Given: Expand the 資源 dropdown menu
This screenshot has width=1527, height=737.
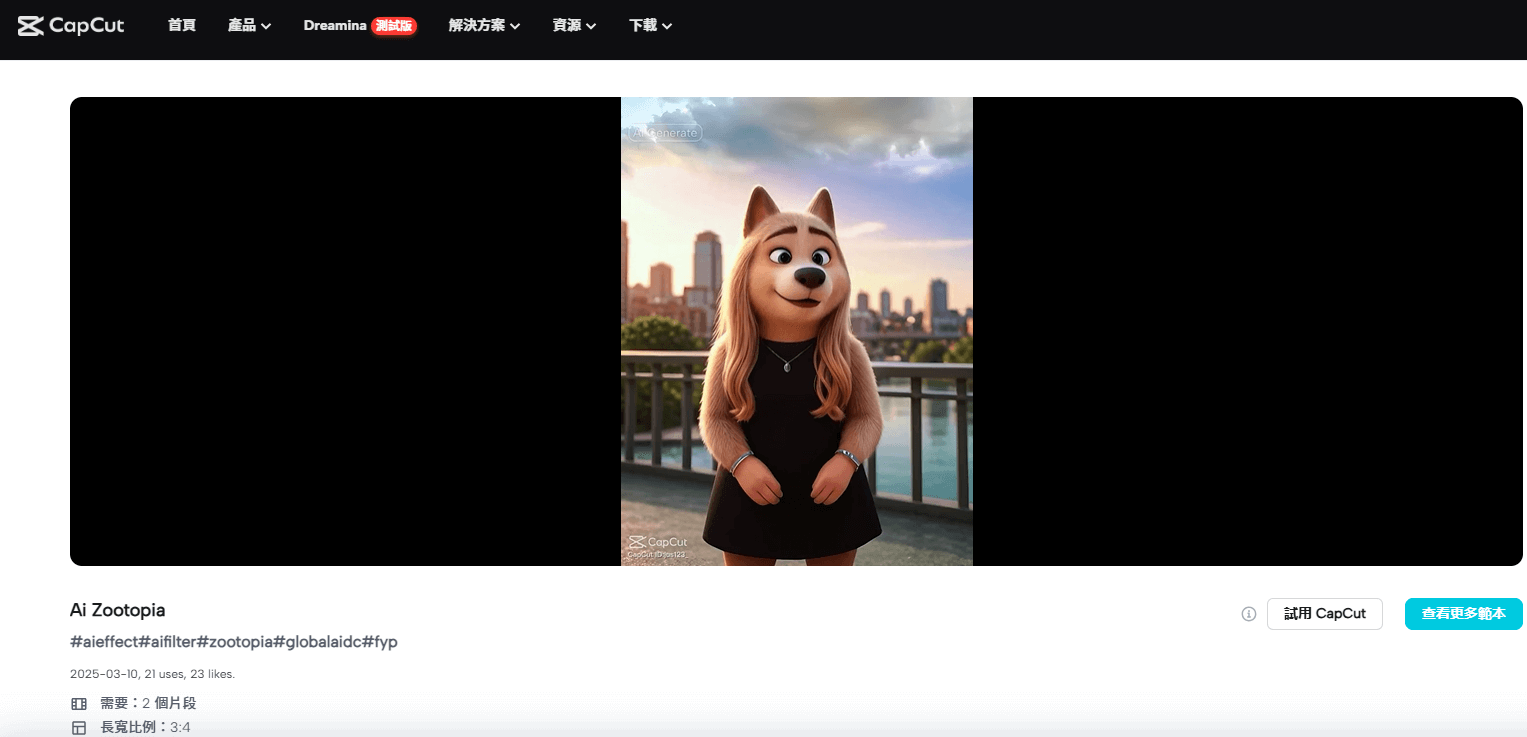Looking at the screenshot, I should tap(573, 25).
